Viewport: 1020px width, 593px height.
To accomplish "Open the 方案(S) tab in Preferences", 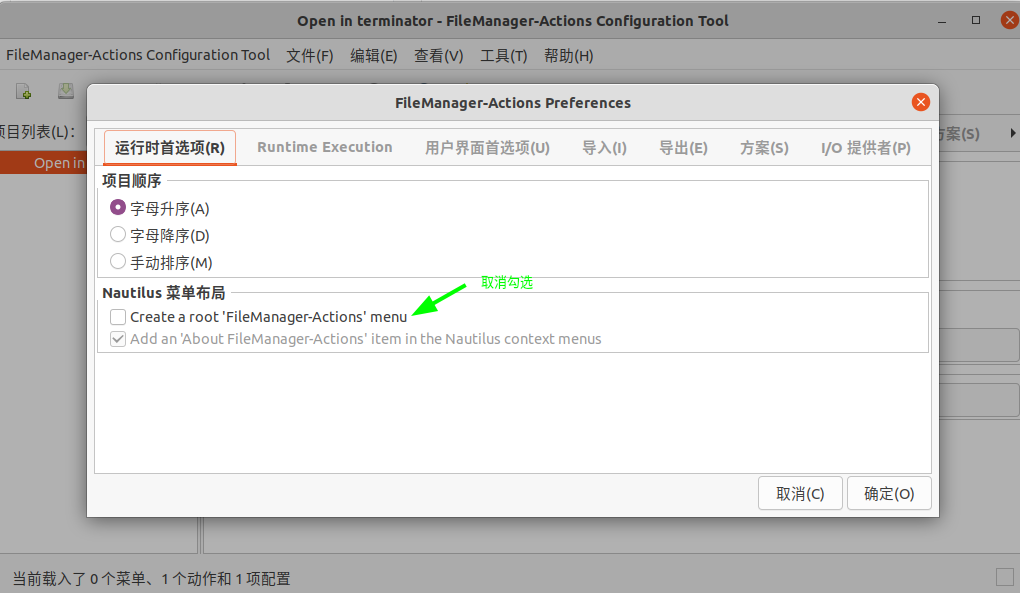I will [764, 148].
